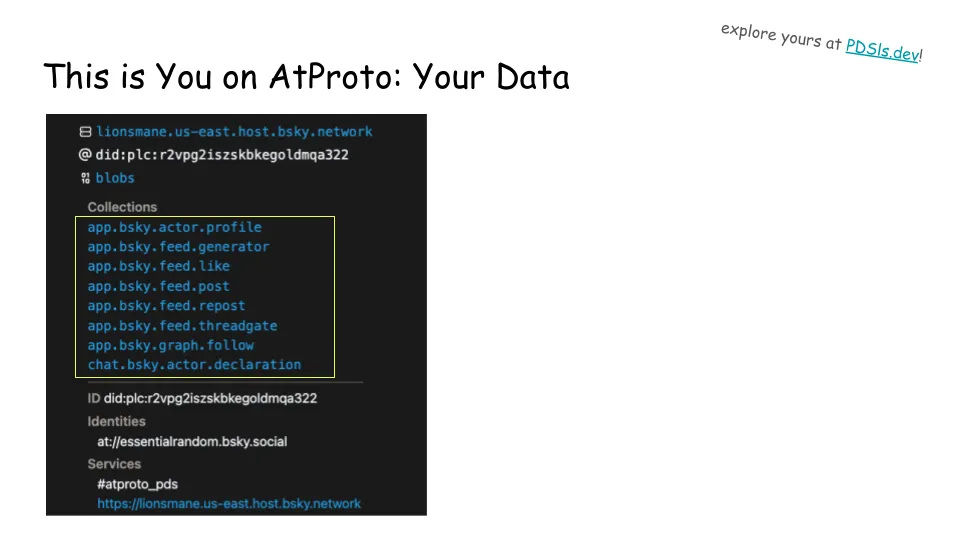
Task: Open the app.bsky.feed.threadgate collection
Action: point(182,326)
